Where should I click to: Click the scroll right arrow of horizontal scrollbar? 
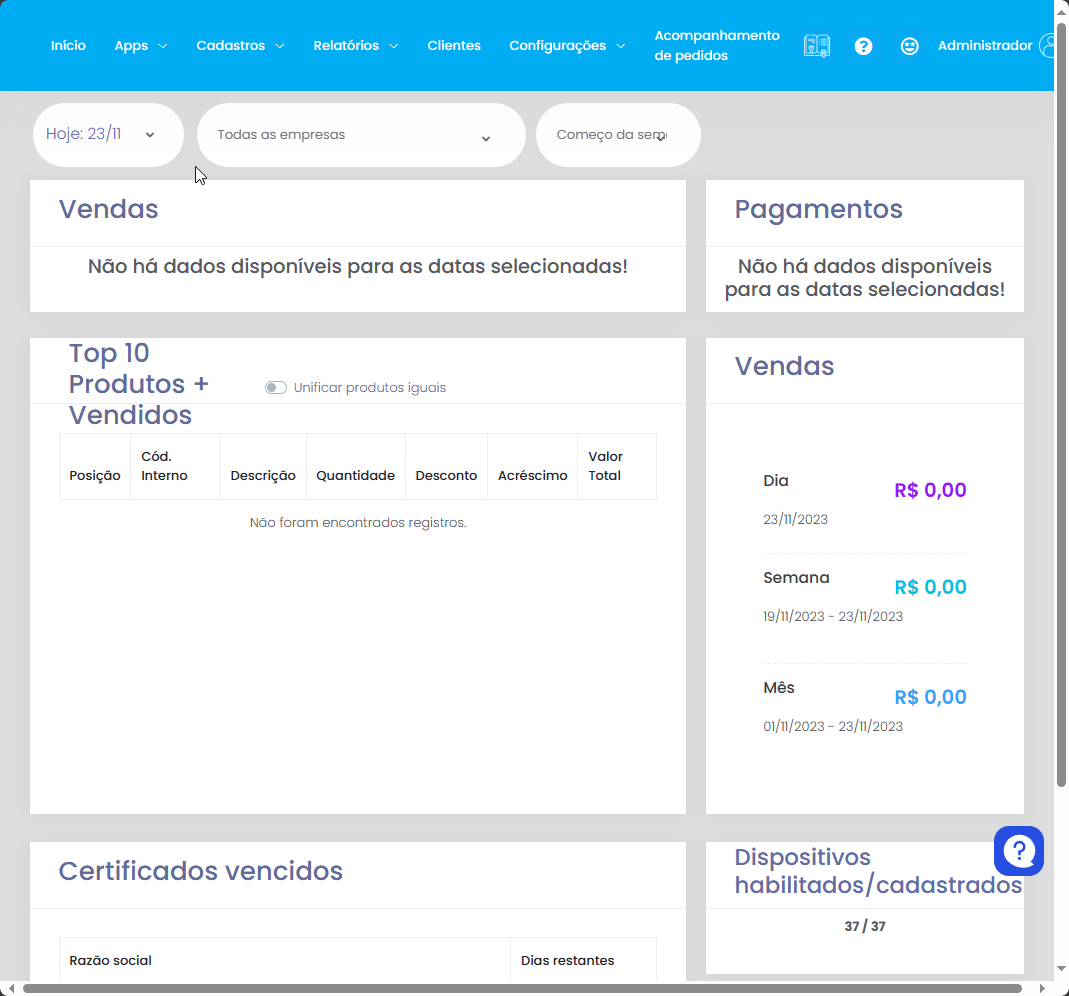pos(1042,989)
